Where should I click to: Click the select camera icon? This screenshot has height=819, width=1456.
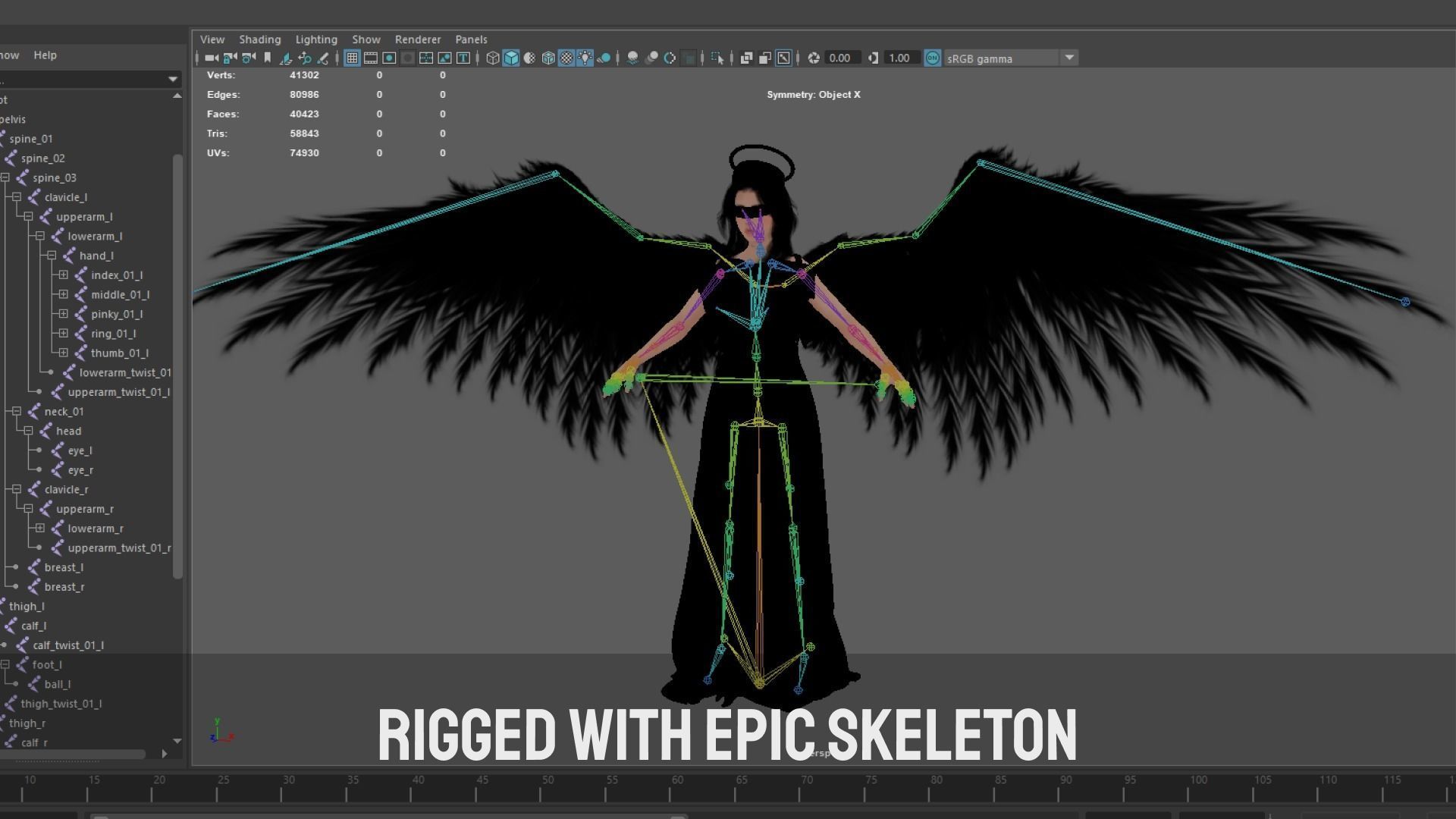coord(212,58)
